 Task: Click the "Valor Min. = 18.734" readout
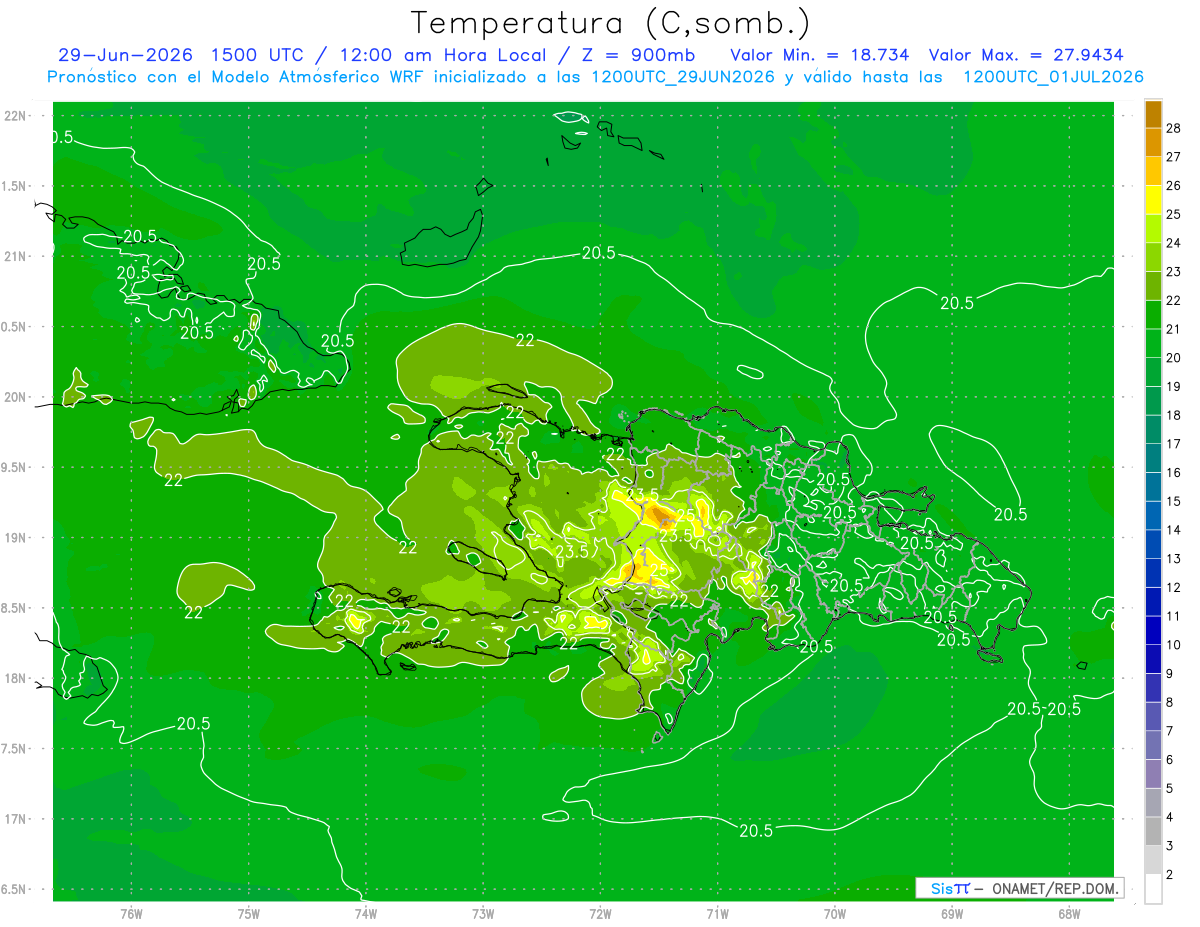[819, 55]
